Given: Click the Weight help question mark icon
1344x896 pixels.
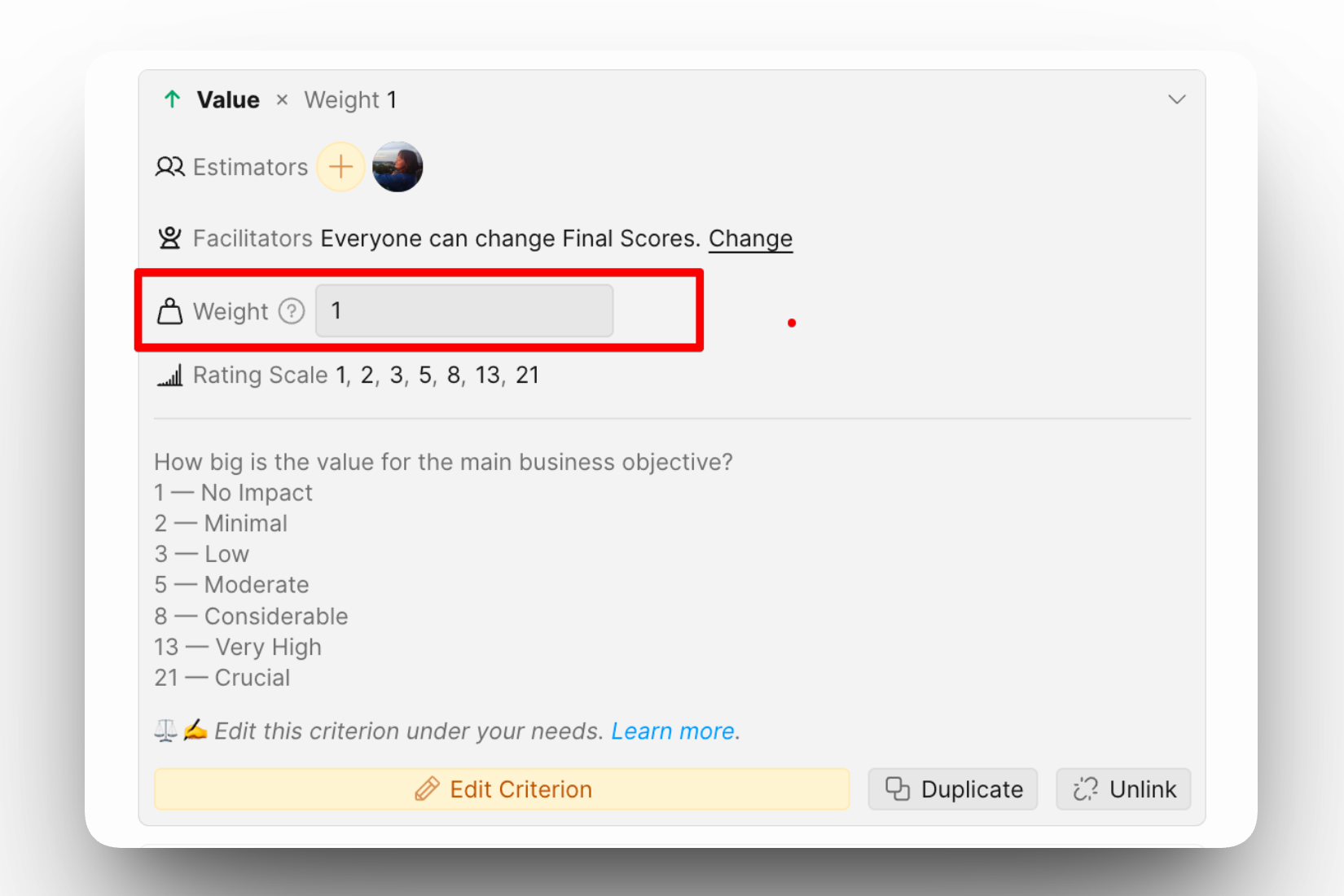Looking at the screenshot, I should click(292, 311).
